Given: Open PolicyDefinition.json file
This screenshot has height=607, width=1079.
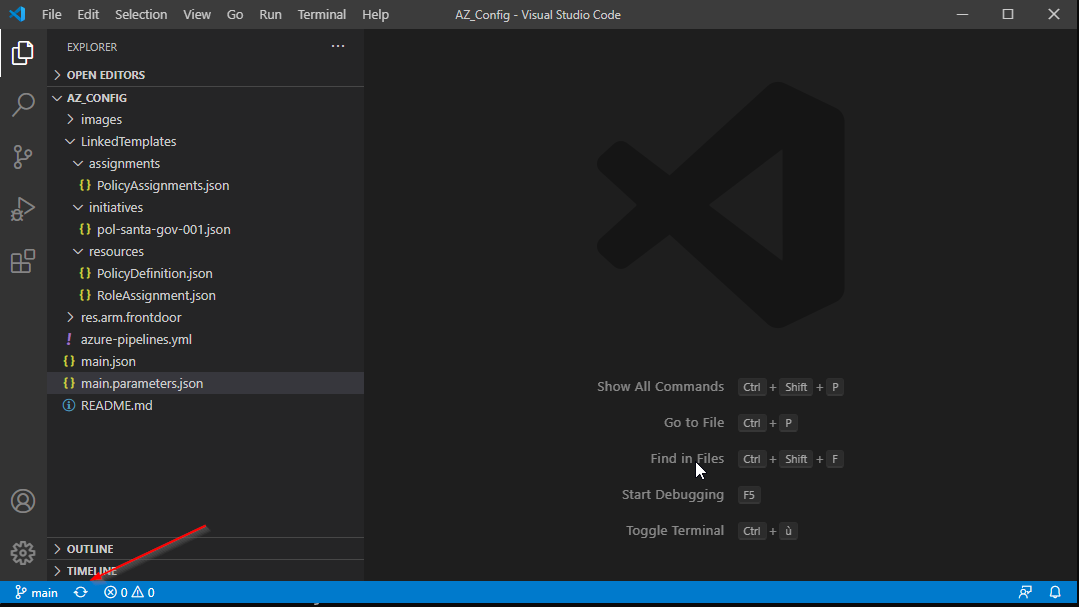Looking at the screenshot, I should [155, 273].
